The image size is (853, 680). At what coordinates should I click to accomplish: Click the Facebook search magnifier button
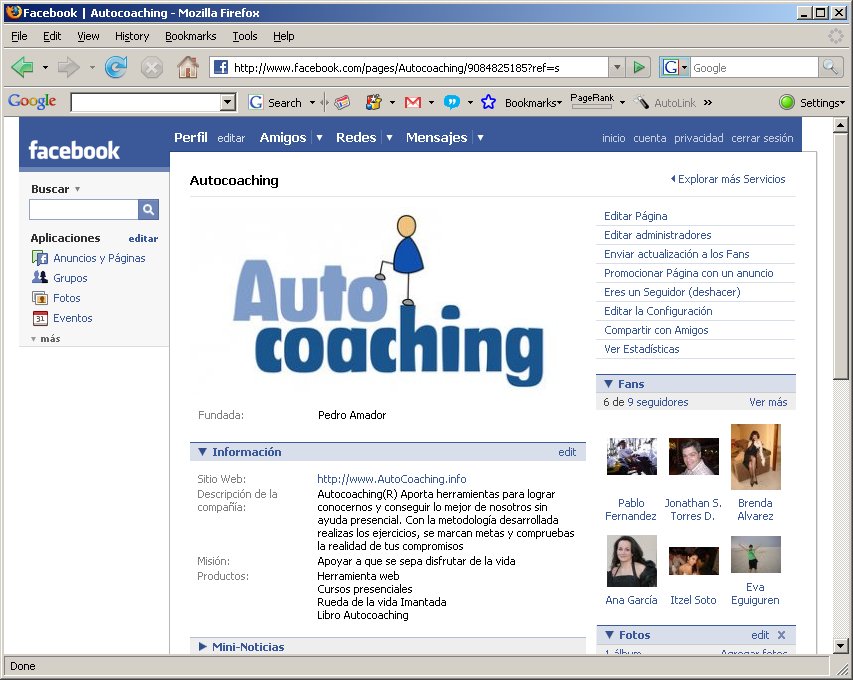[x=149, y=209]
